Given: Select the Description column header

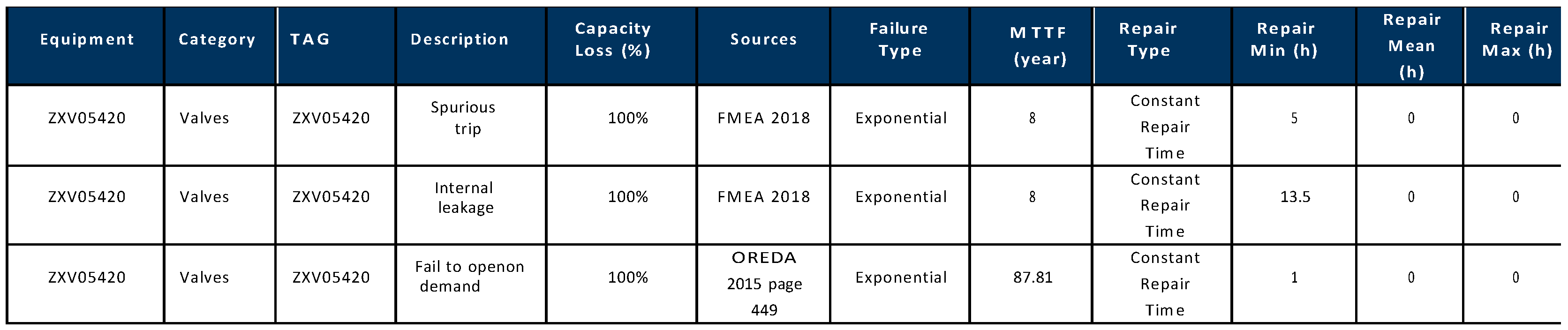Looking at the screenshot, I should point(460,39).
